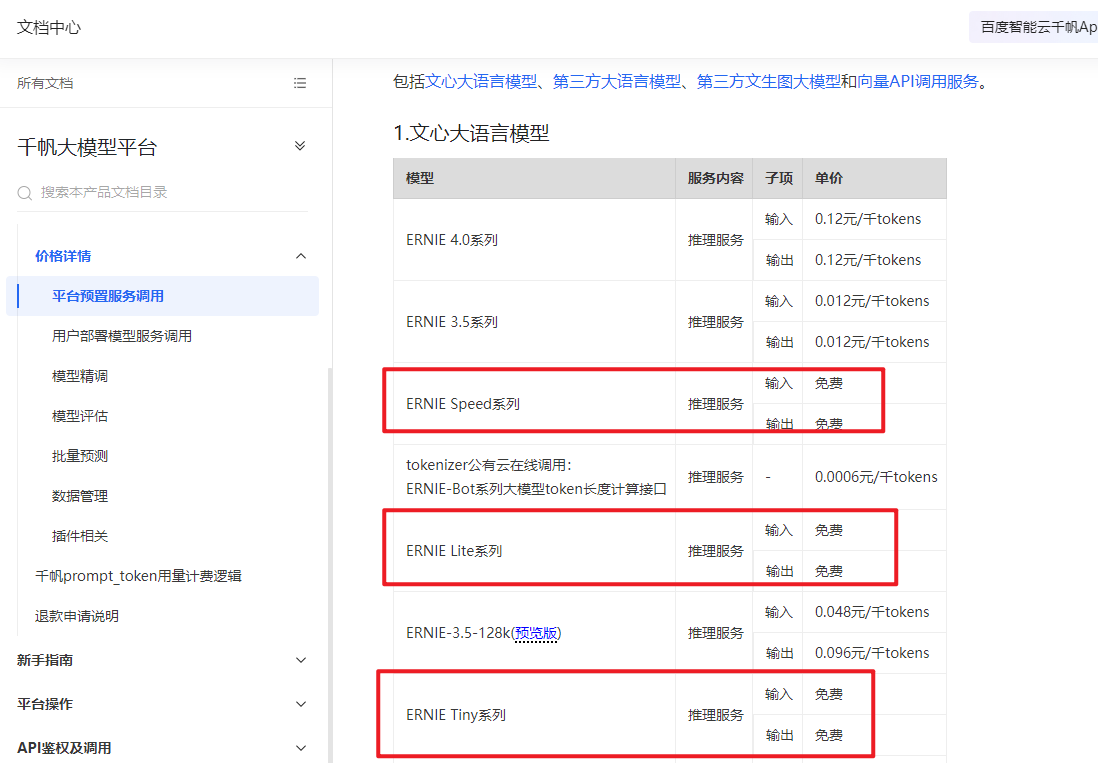Click the ERNIE Lite系列 table cell
This screenshot has height=763, width=1098.
click(534, 551)
